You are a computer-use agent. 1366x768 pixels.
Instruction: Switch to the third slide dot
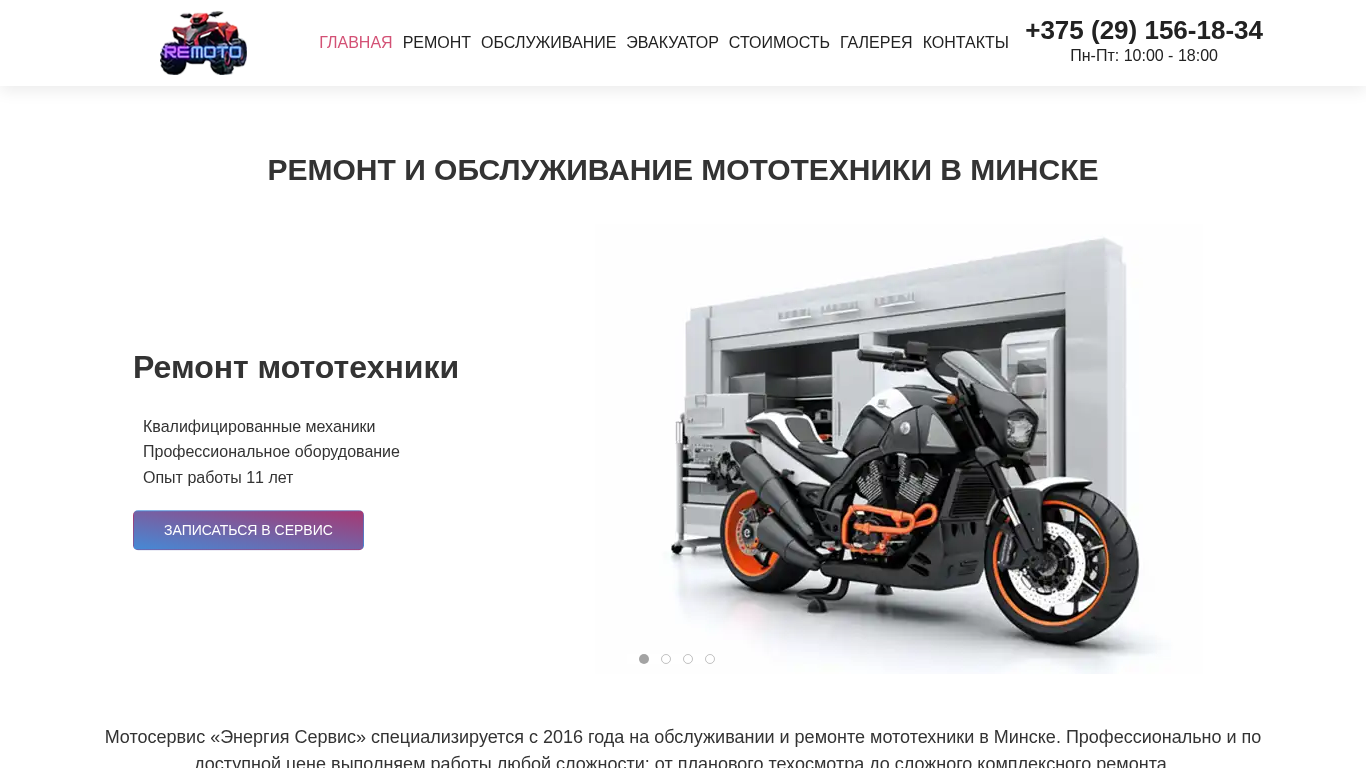point(688,659)
